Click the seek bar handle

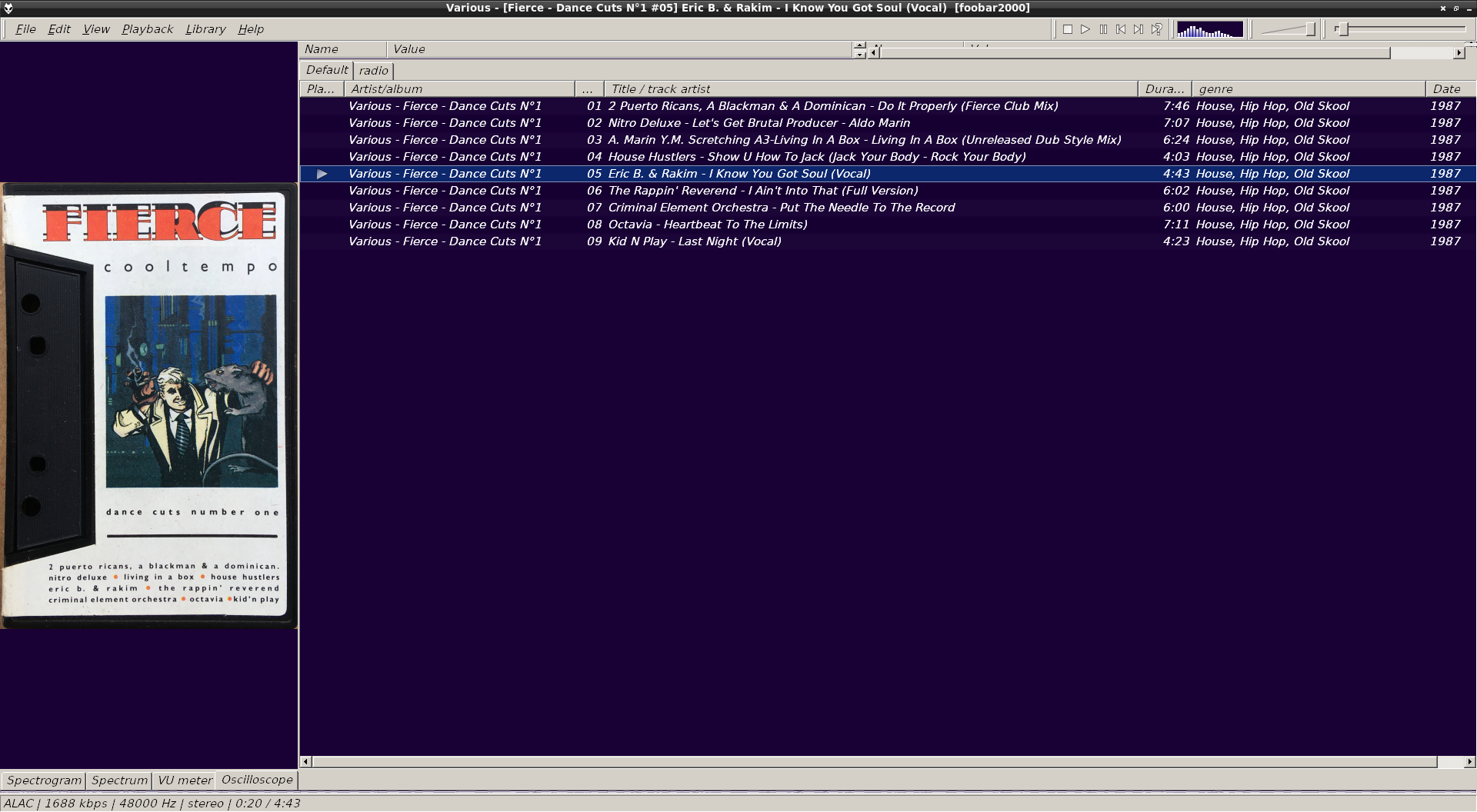pyautogui.click(x=1342, y=29)
